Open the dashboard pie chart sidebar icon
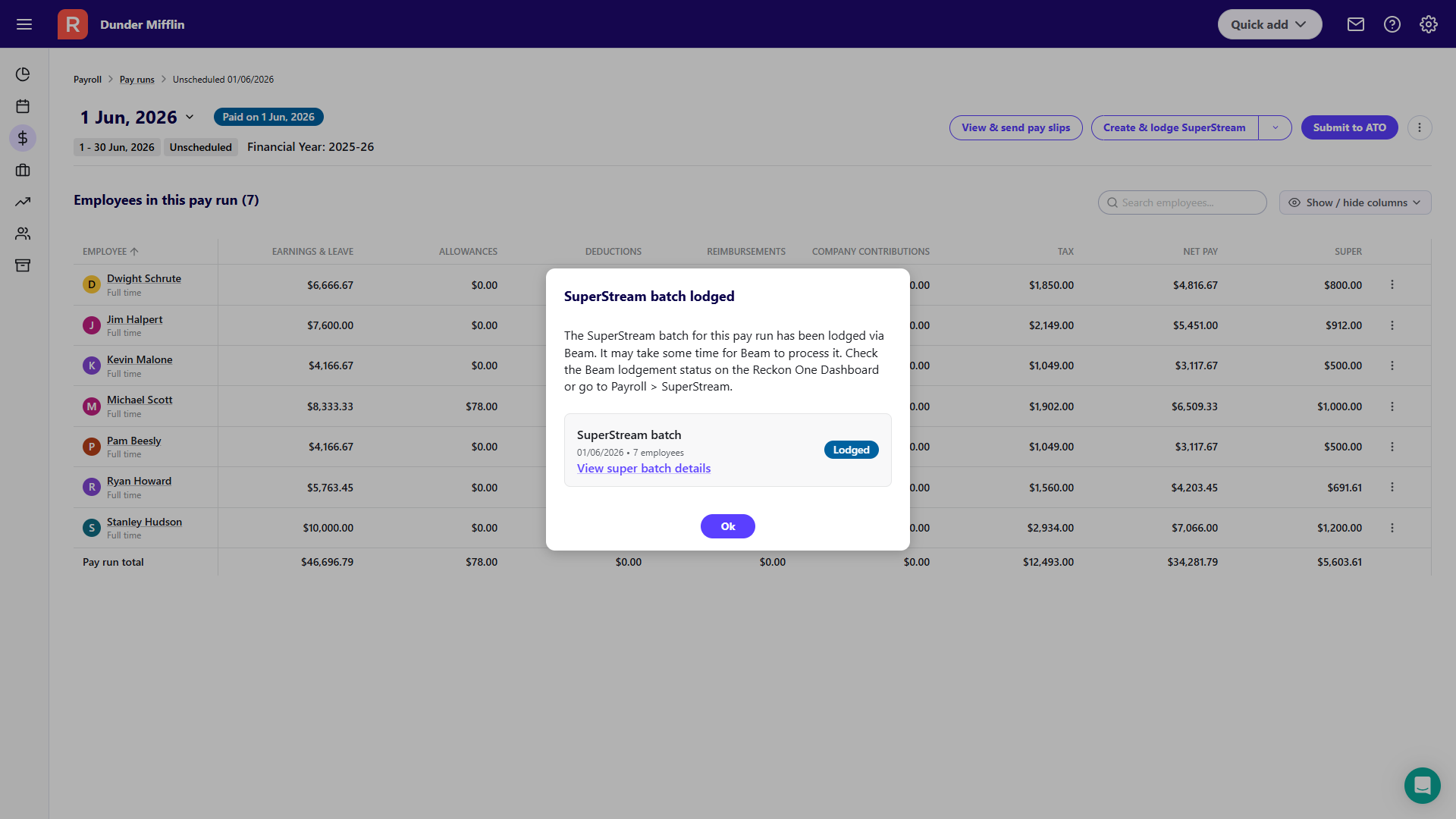1456x819 pixels. click(x=23, y=74)
